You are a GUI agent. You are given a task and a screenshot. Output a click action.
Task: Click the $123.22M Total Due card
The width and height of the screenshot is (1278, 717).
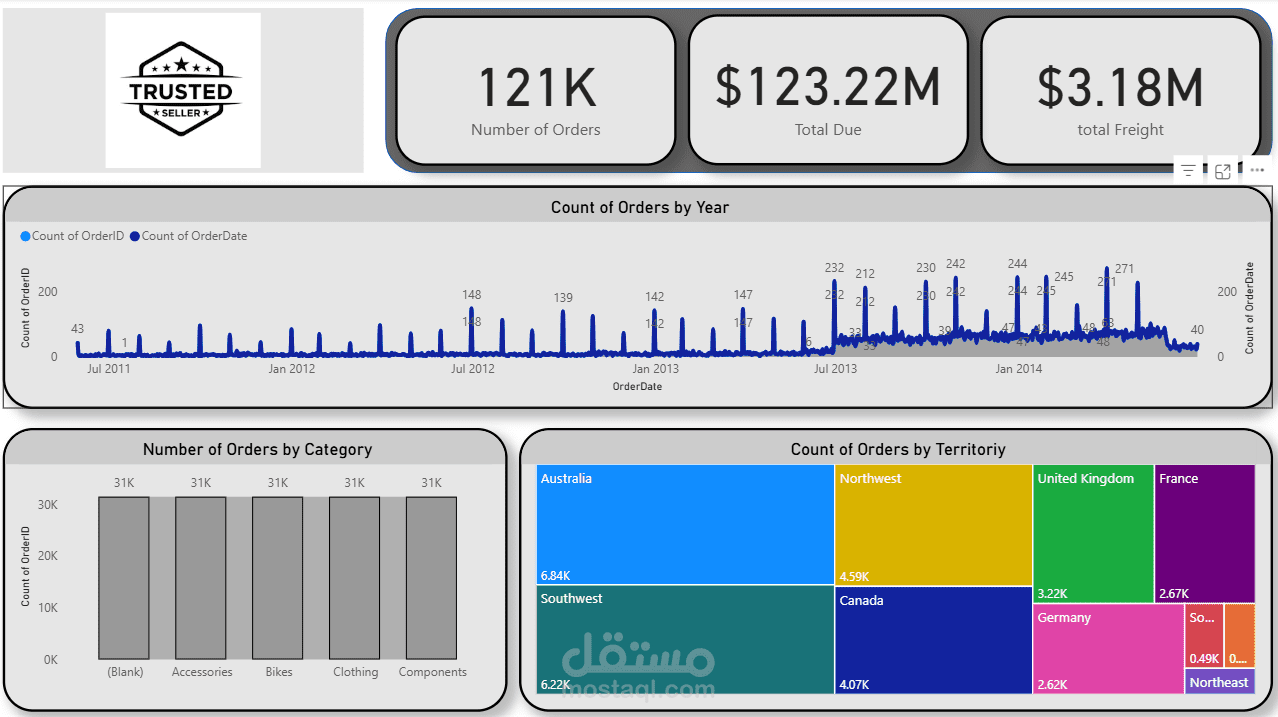(x=828, y=89)
